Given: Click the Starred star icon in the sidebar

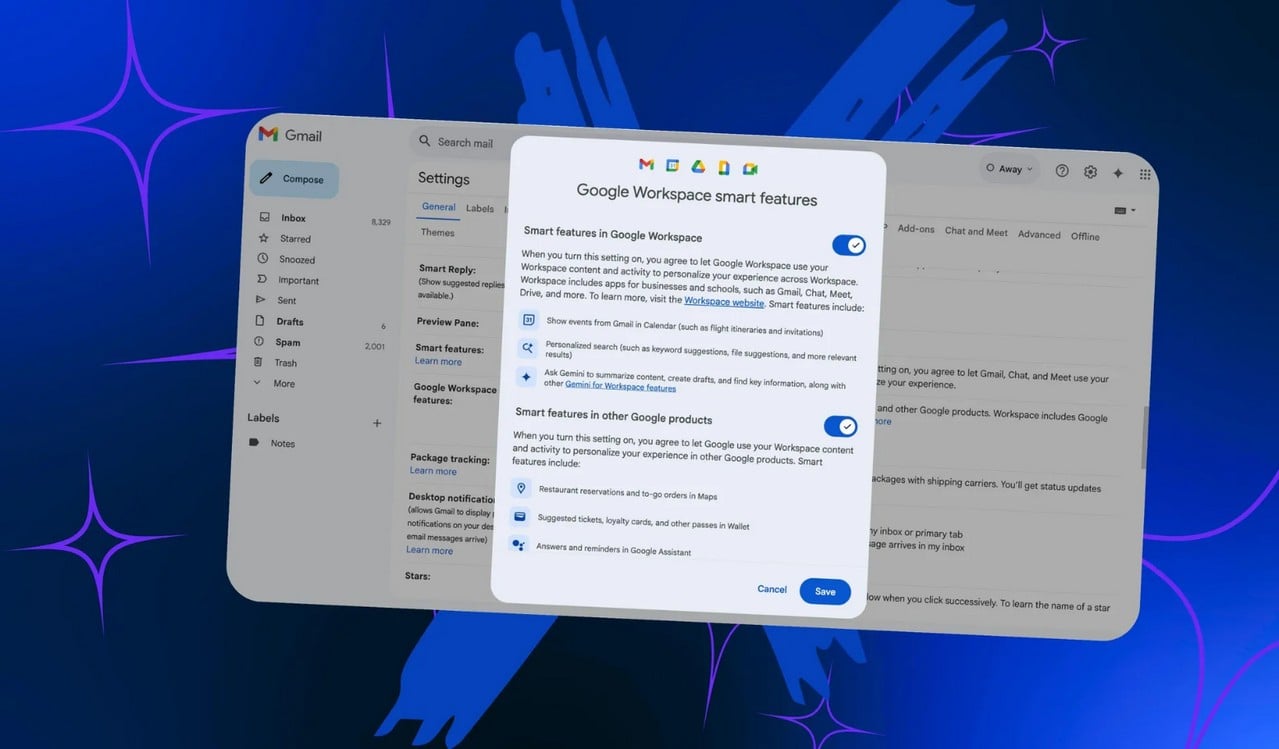Looking at the screenshot, I should (264, 238).
